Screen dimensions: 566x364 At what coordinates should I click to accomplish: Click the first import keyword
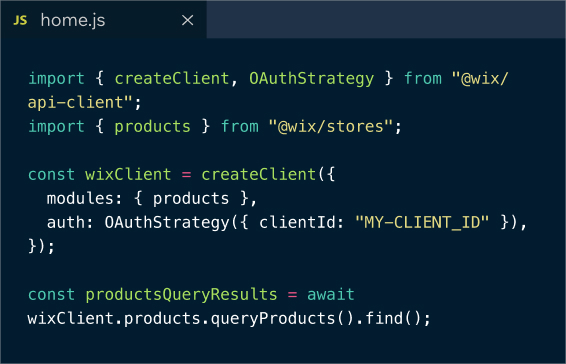56,78
